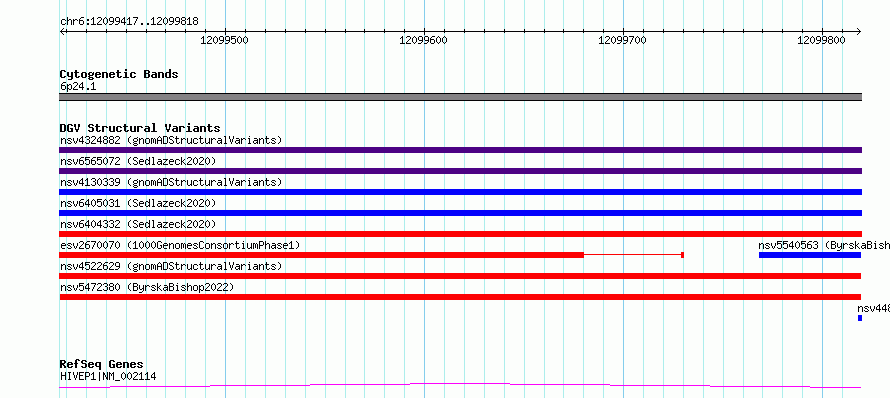Open the partially visible nsv448 variant label
The height and width of the screenshot is (398, 890).
coord(873,308)
